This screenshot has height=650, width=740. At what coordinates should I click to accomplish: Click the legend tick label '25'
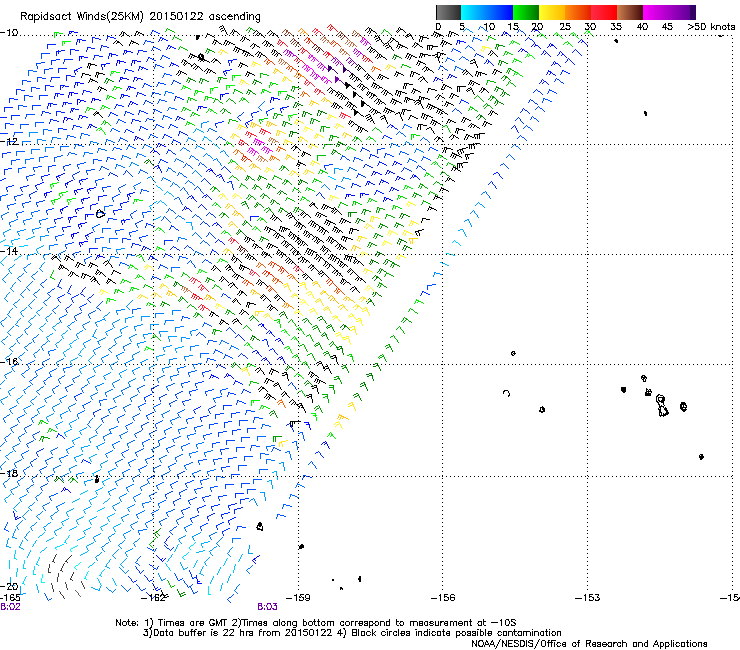(x=565, y=27)
